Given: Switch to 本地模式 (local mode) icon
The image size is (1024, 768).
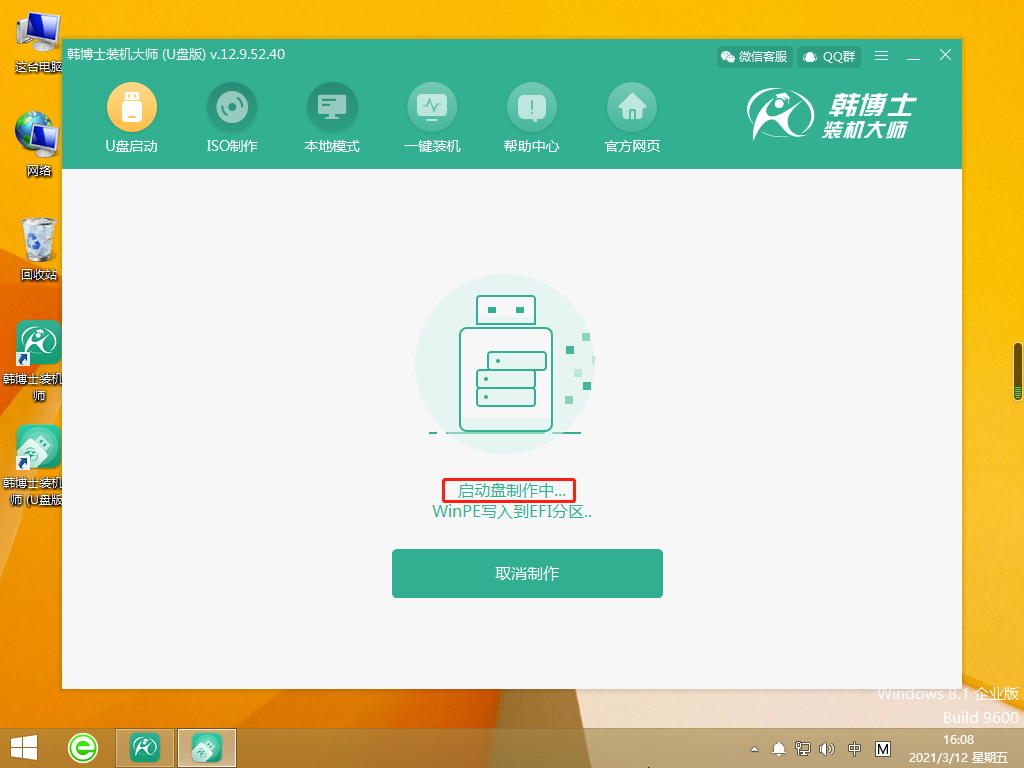Looking at the screenshot, I should point(331,108).
